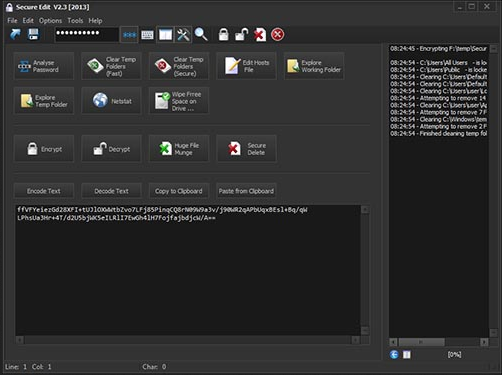Viewport: 502px width, 375px height.
Task: Click the text editor vertical scrollbar up arrow
Action: 365,210
